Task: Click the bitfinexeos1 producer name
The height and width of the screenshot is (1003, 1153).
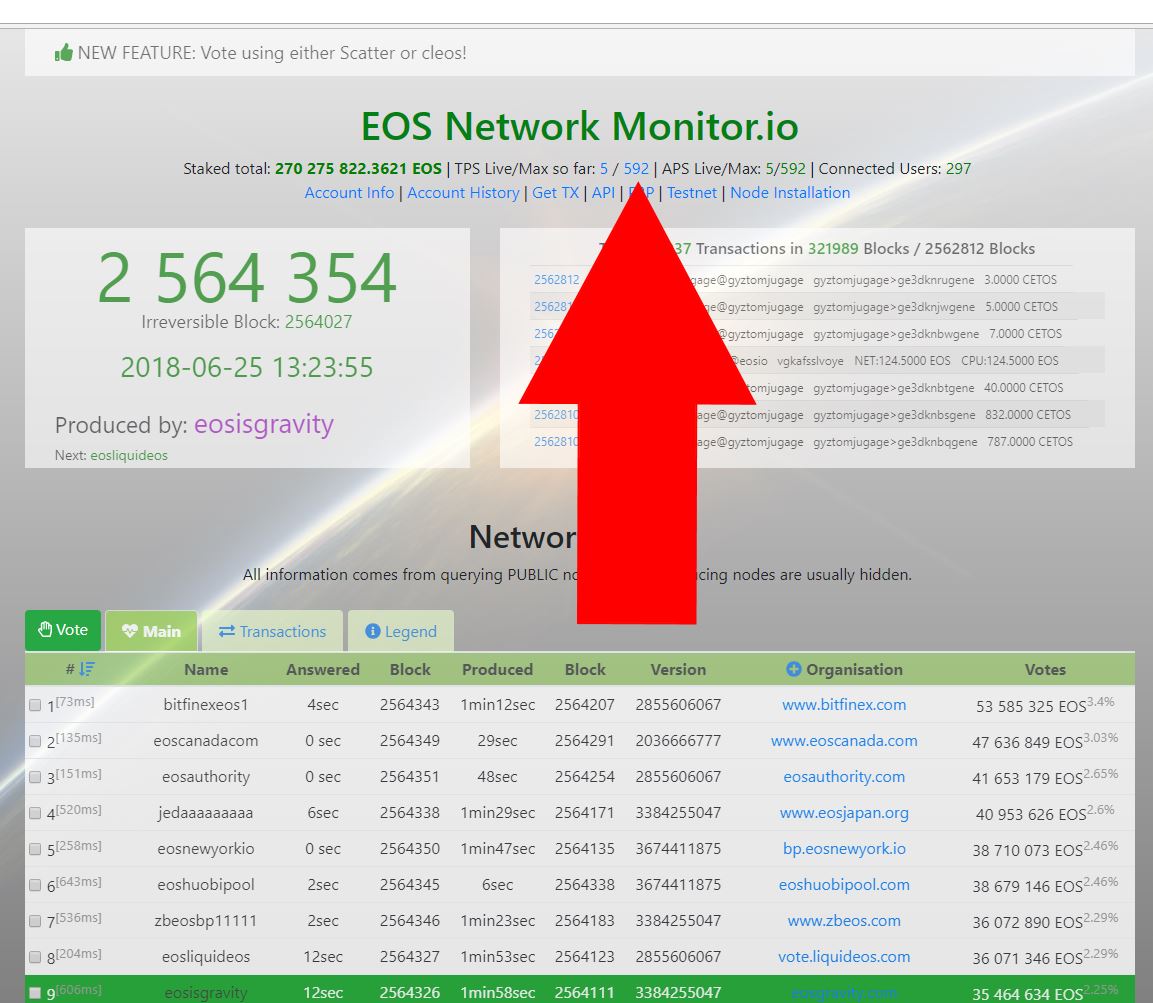Action: coord(206,704)
